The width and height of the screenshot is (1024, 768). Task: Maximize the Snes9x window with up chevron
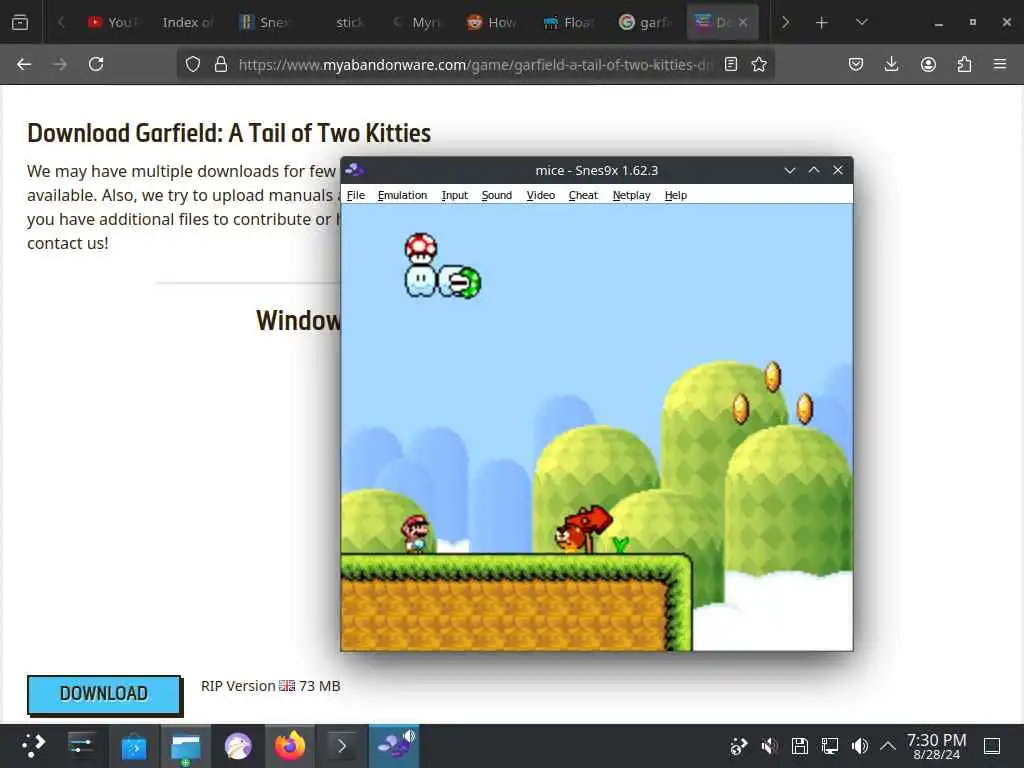coord(814,170)
